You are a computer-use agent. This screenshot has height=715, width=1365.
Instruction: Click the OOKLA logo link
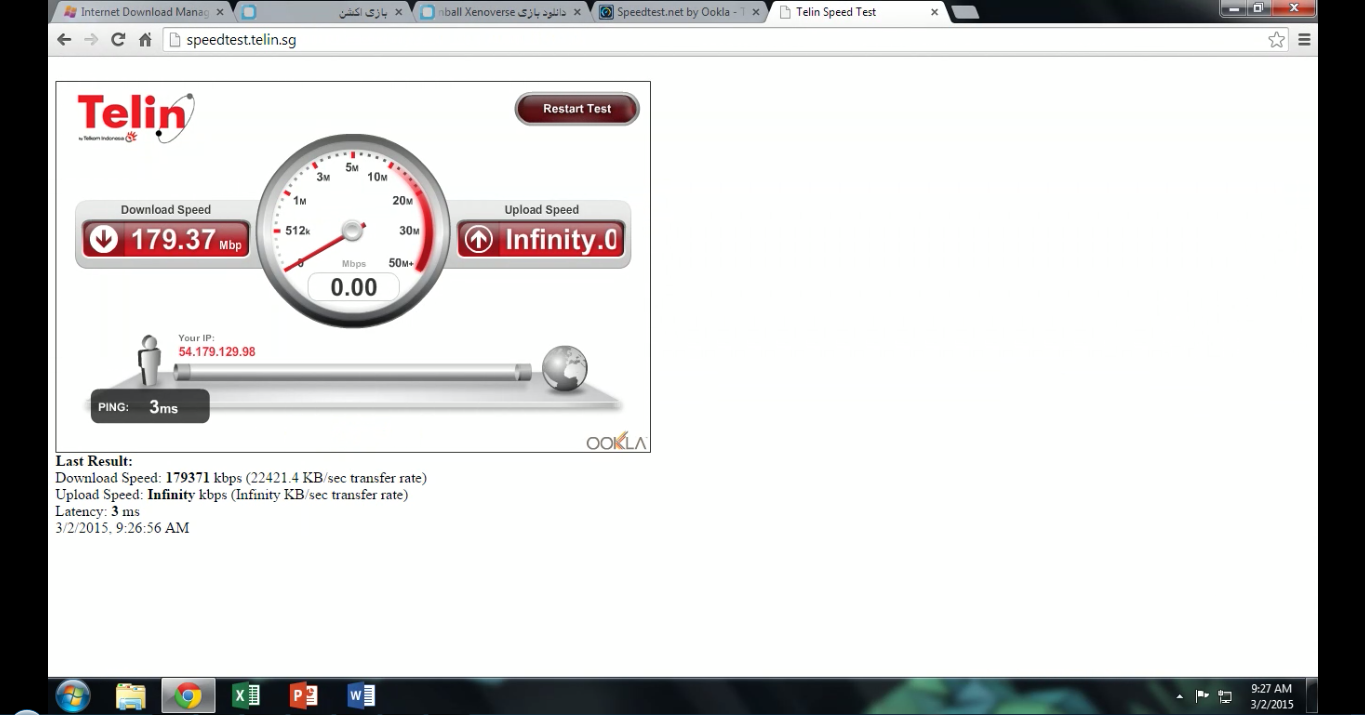click(616, 442)
